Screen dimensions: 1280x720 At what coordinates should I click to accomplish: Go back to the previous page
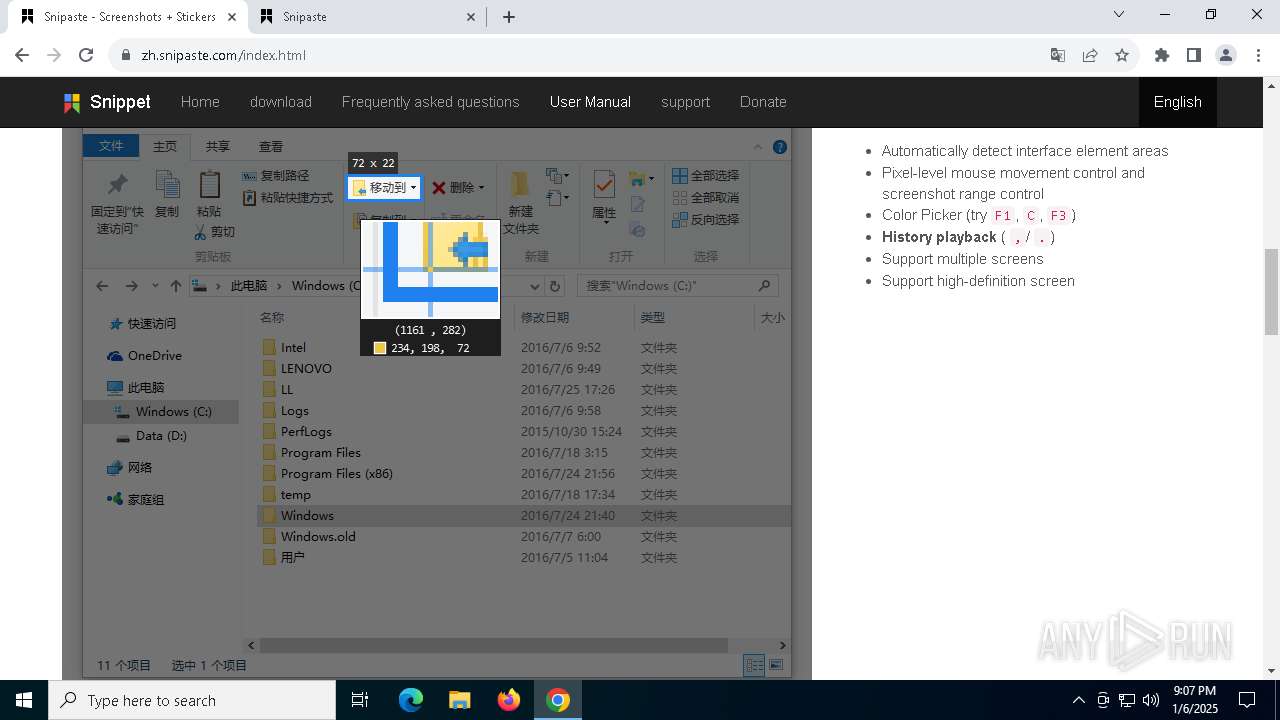point(22,55)
